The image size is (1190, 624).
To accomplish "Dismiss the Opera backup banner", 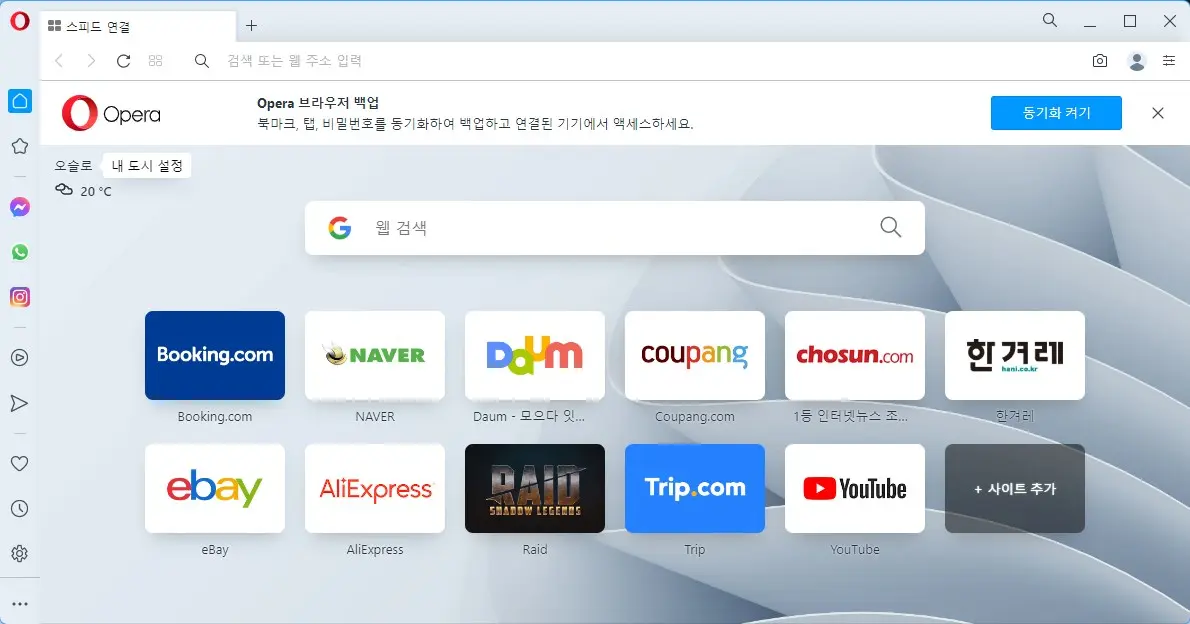I will (x=1157, y=113).
